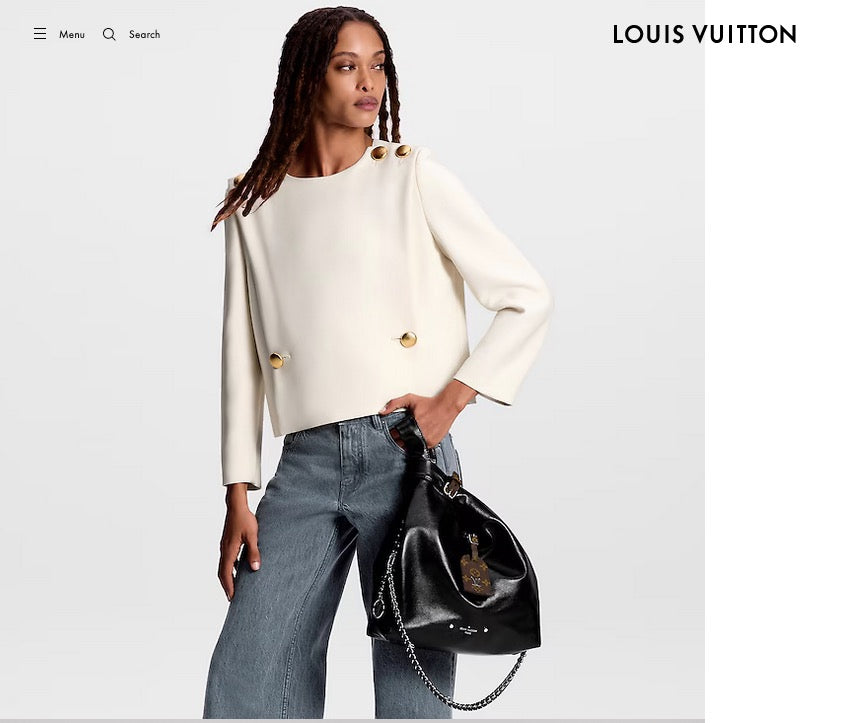Image resolution: width=853 pixels, height=723 pixels.
Task: Click the Louis Vuitton logo
Action: (x=704, y=34)
